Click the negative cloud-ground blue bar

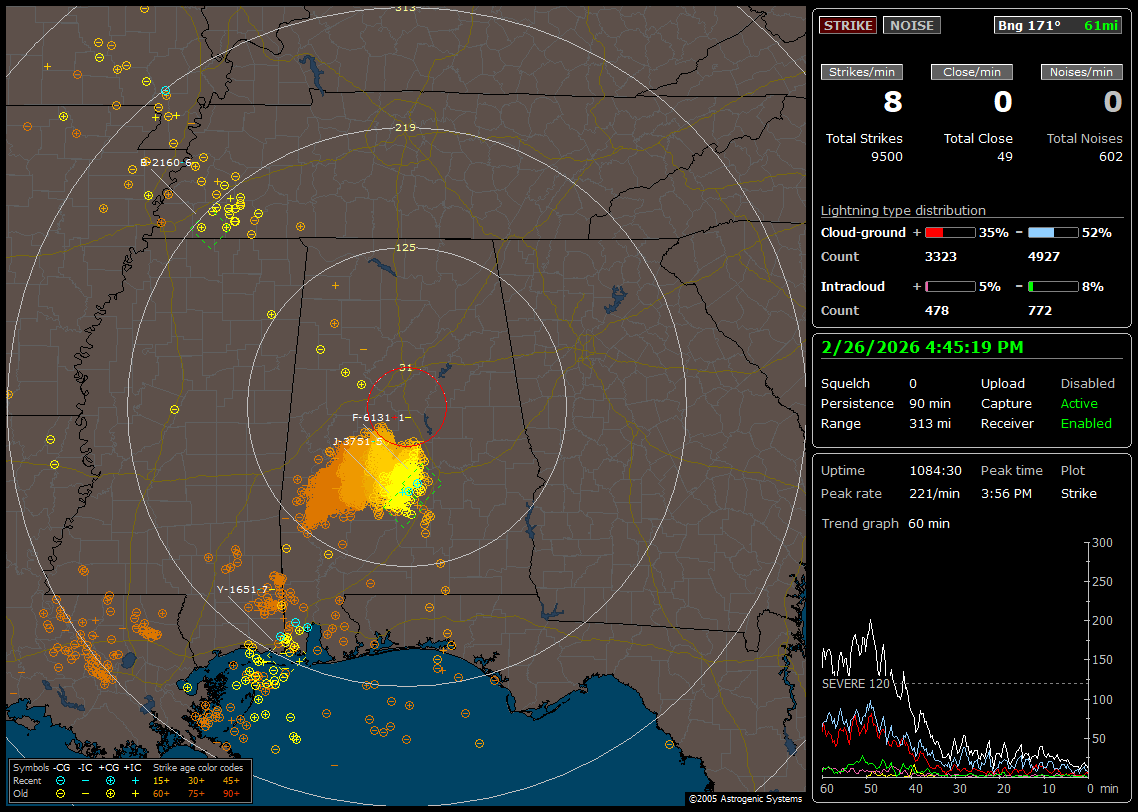[x=1054, y=232]
